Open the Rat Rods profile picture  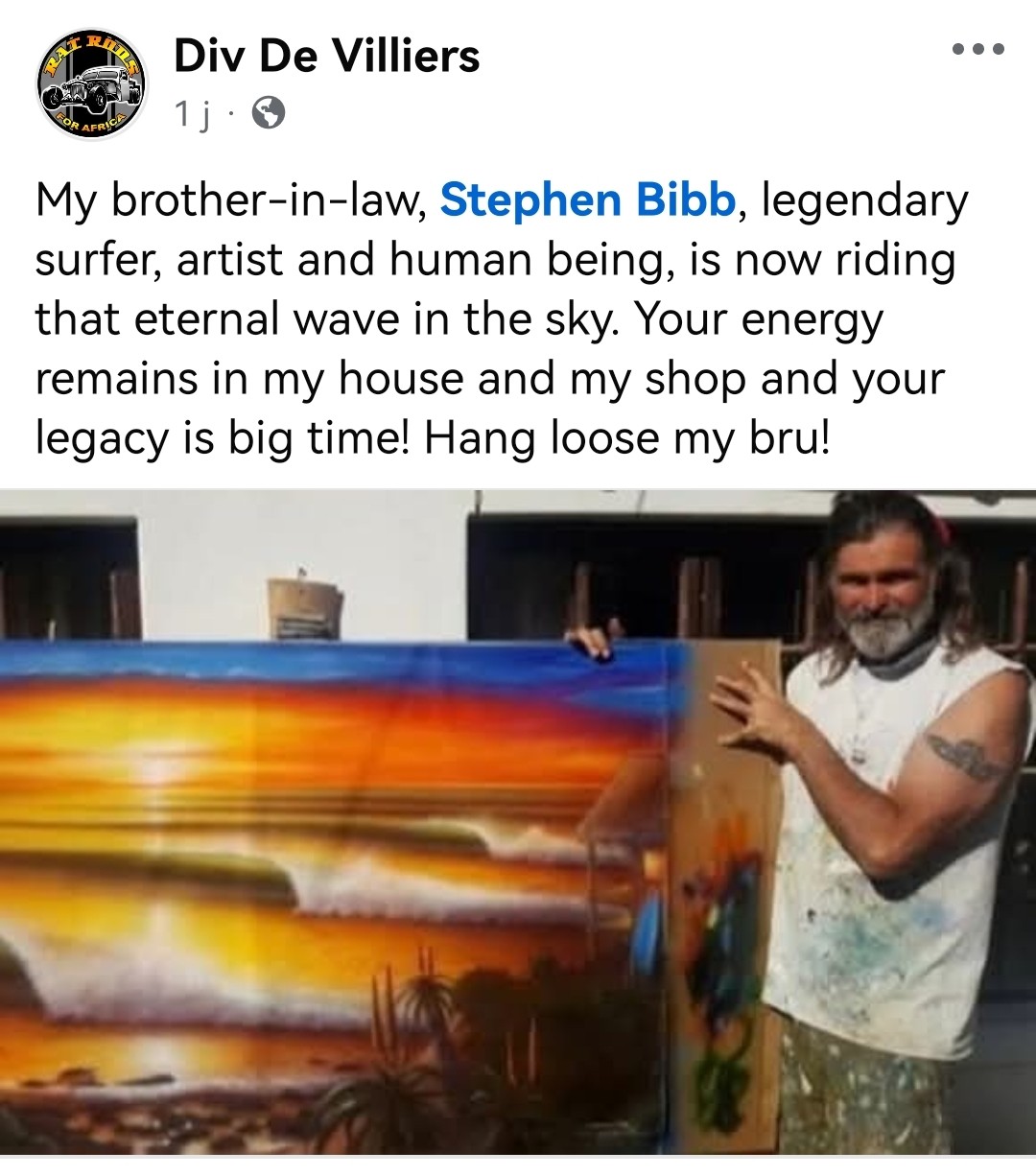(92, 83)
